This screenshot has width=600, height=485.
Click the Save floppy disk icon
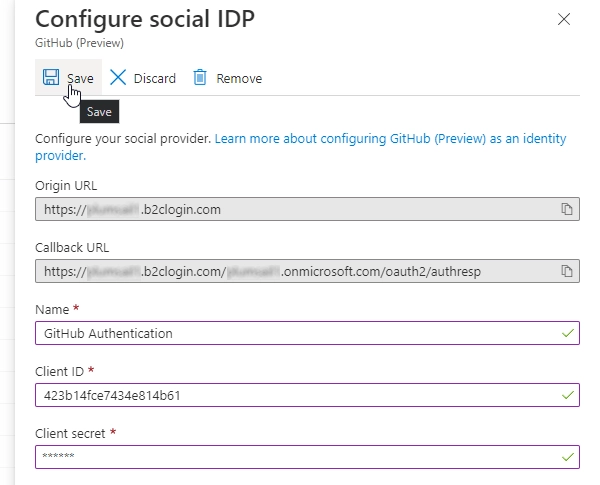coord(51,77)
